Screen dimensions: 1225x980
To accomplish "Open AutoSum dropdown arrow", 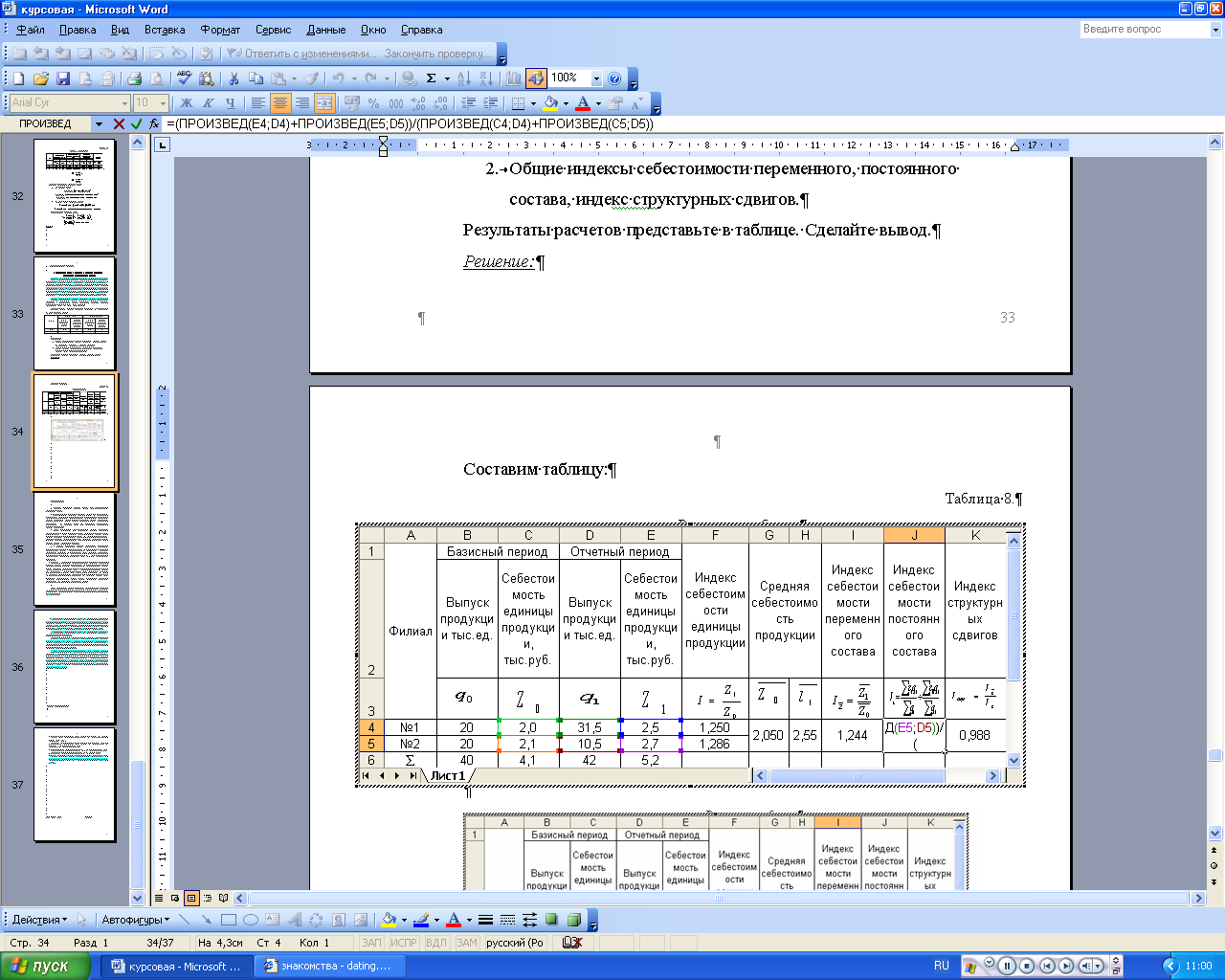I will 446,78.
